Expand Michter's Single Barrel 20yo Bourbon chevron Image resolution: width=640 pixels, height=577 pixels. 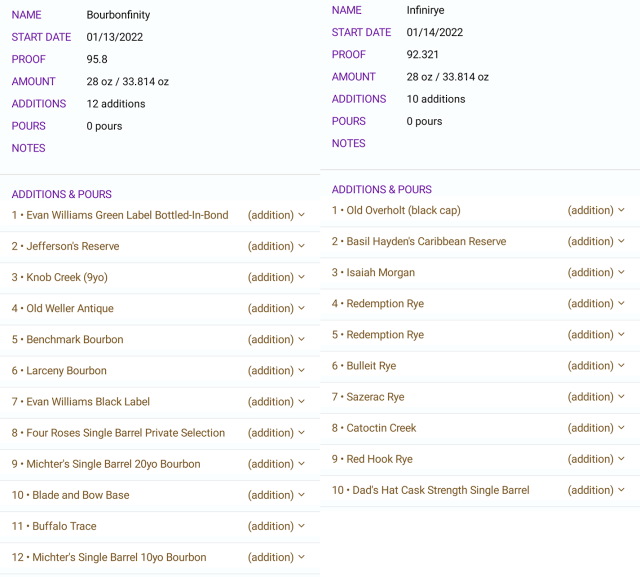click(x=301, y=464)
